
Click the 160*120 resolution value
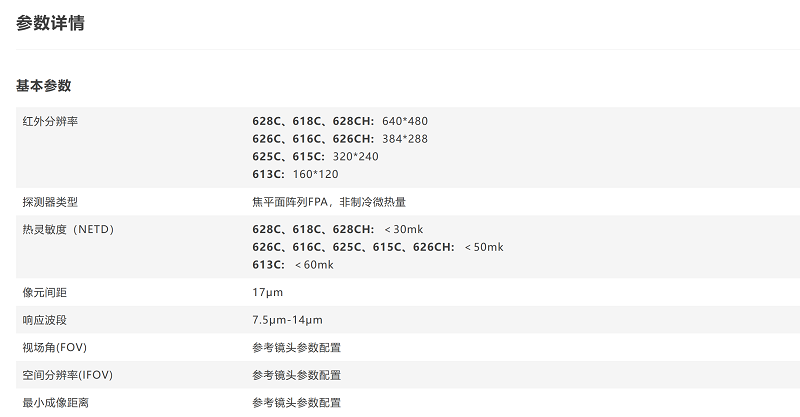[x=315, y=174]
